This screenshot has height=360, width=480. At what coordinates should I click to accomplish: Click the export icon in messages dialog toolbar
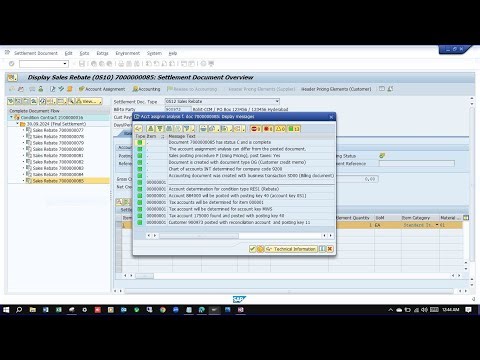[x=226, y=128]
